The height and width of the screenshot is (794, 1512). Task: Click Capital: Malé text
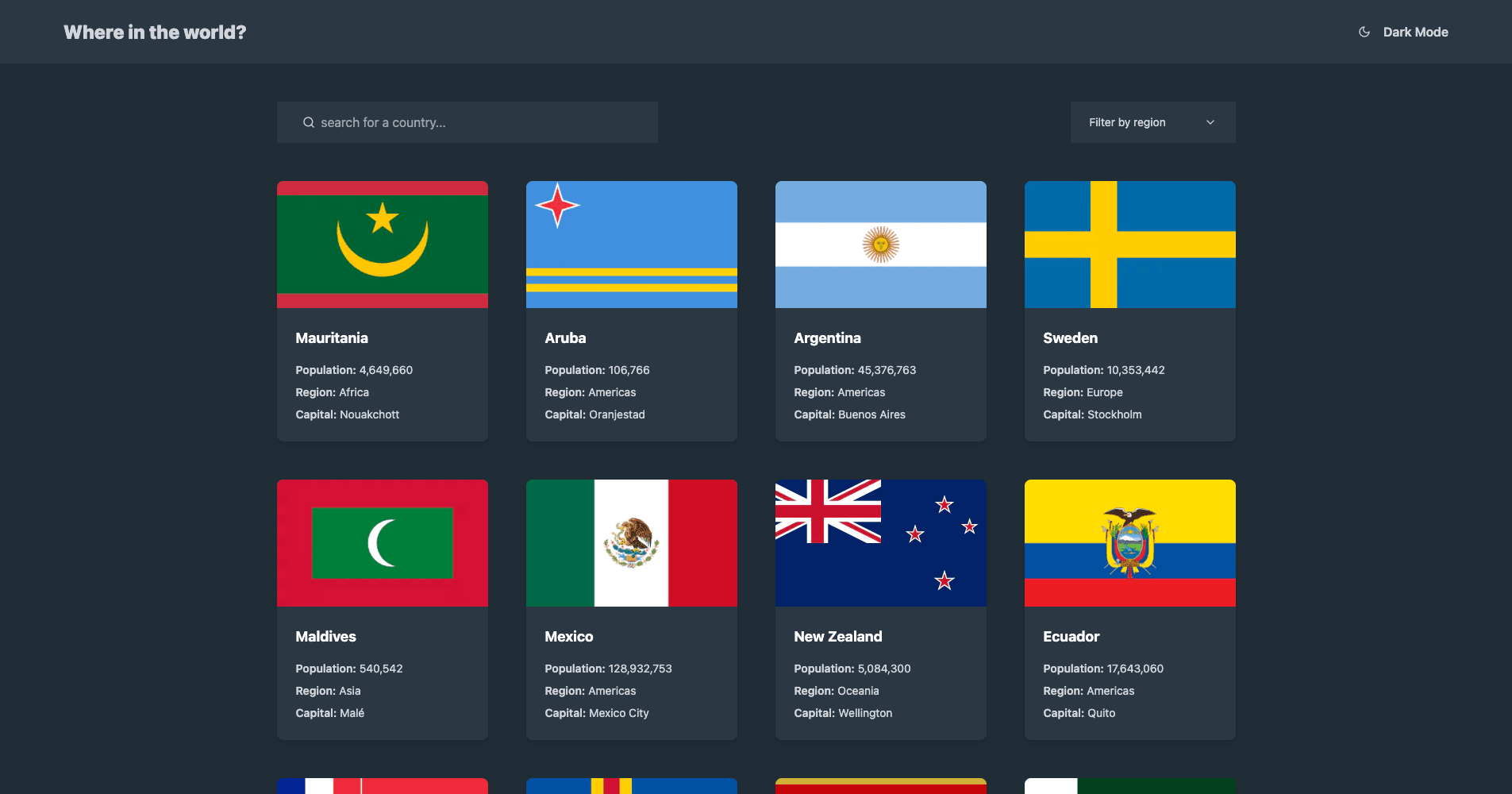[x=330, y=713]
